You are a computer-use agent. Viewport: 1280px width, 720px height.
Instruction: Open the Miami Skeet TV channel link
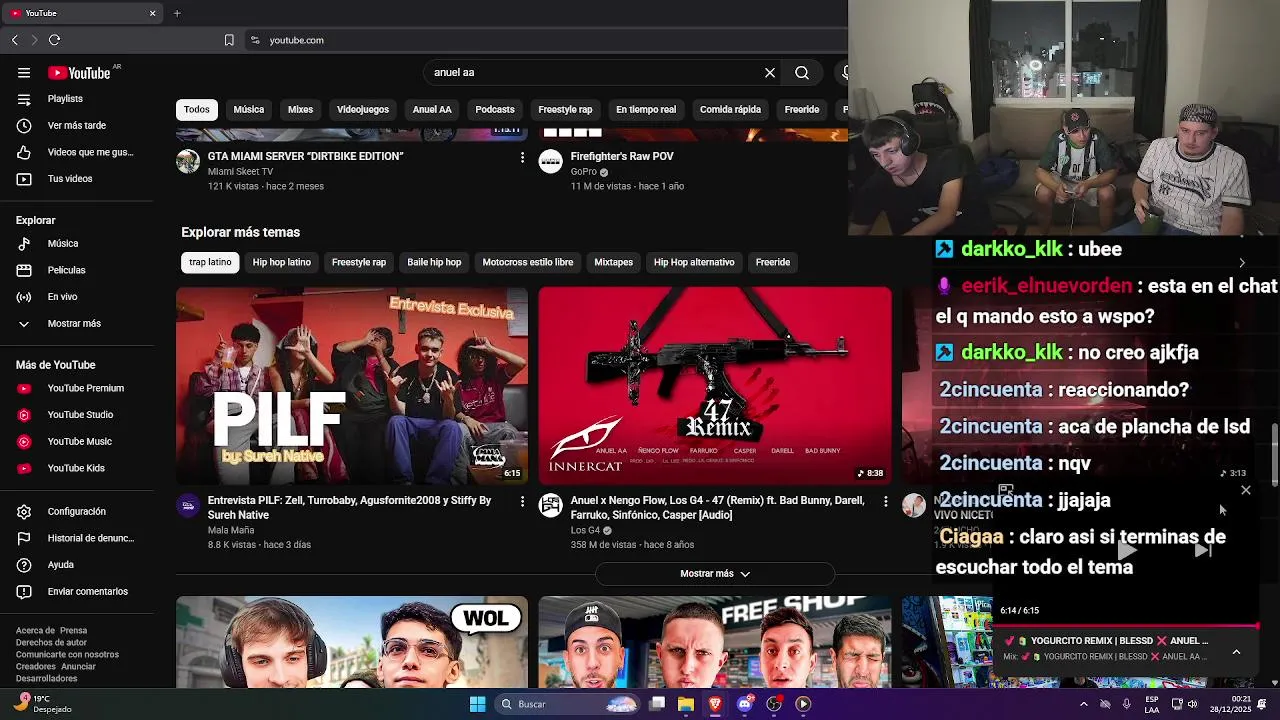click(x=240, y=172)
